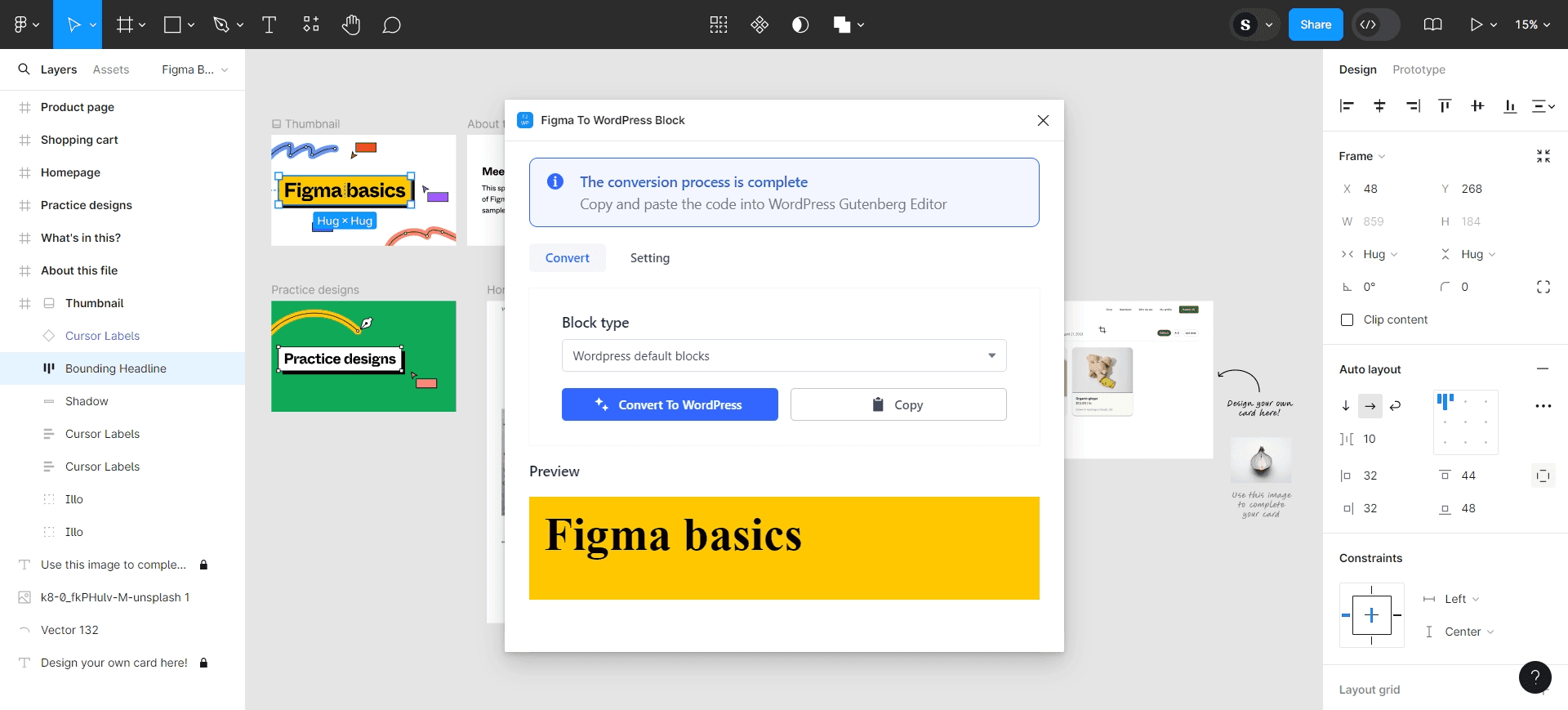The width and height of the screenshot is (1568, 710).
Task: Click the yellow Figma basics preview
Action: point(784,548)
